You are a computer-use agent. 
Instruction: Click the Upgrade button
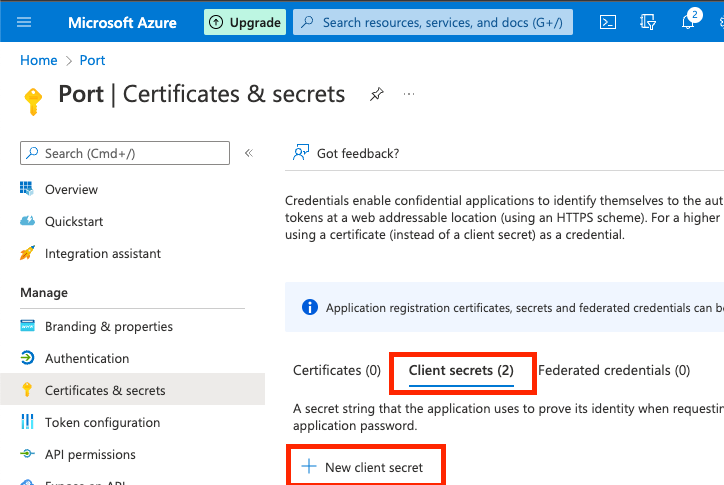pos(245,22)
